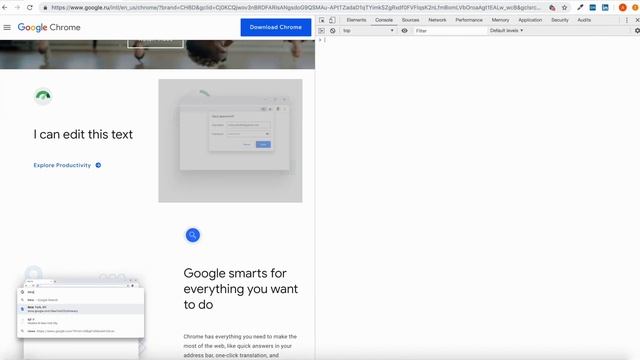Click the address bar suggestions illustration
The width and height of the screenshot is (640, 360).
point(81,312)
